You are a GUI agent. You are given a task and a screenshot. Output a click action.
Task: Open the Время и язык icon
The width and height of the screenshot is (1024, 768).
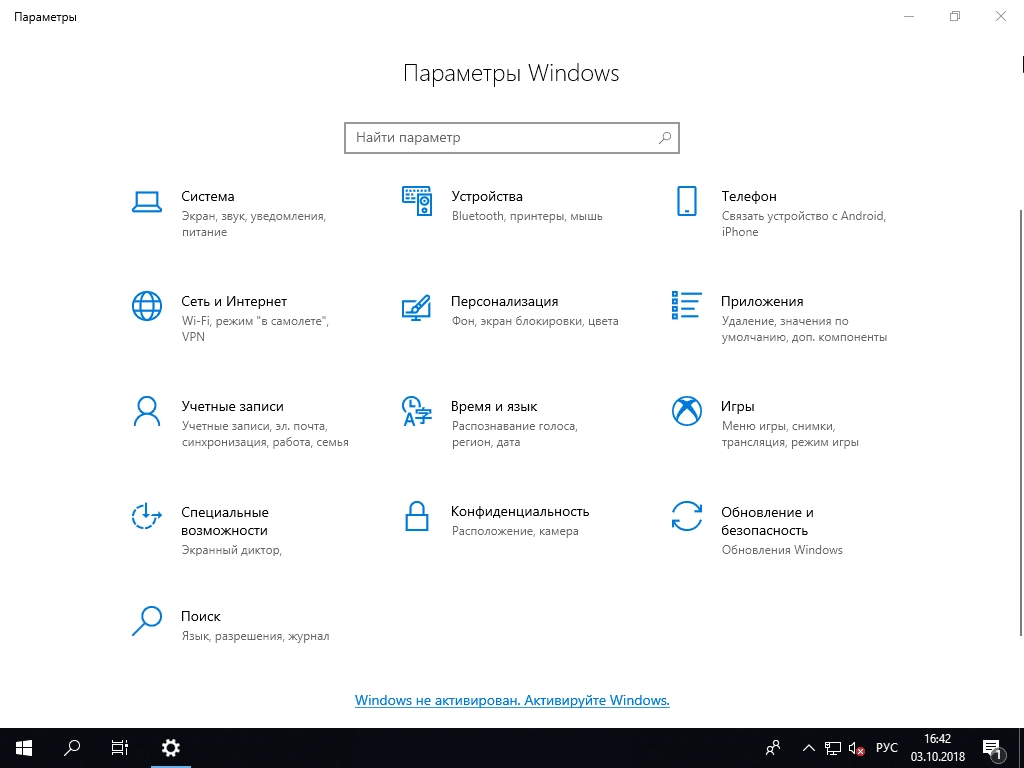pos(417,411)
